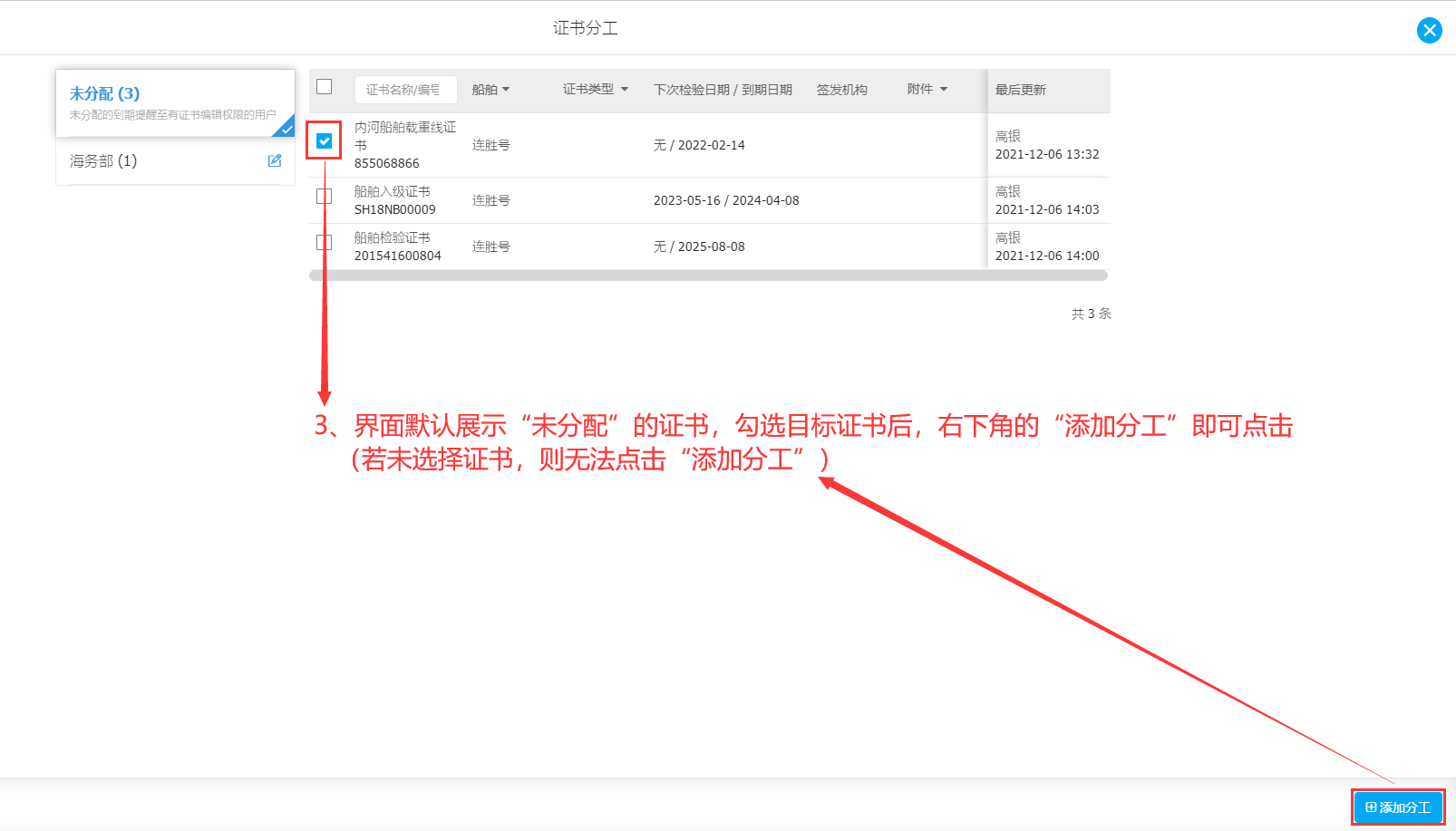
Task: Open the 附件 filter dropdown
Action: point(927,89)
